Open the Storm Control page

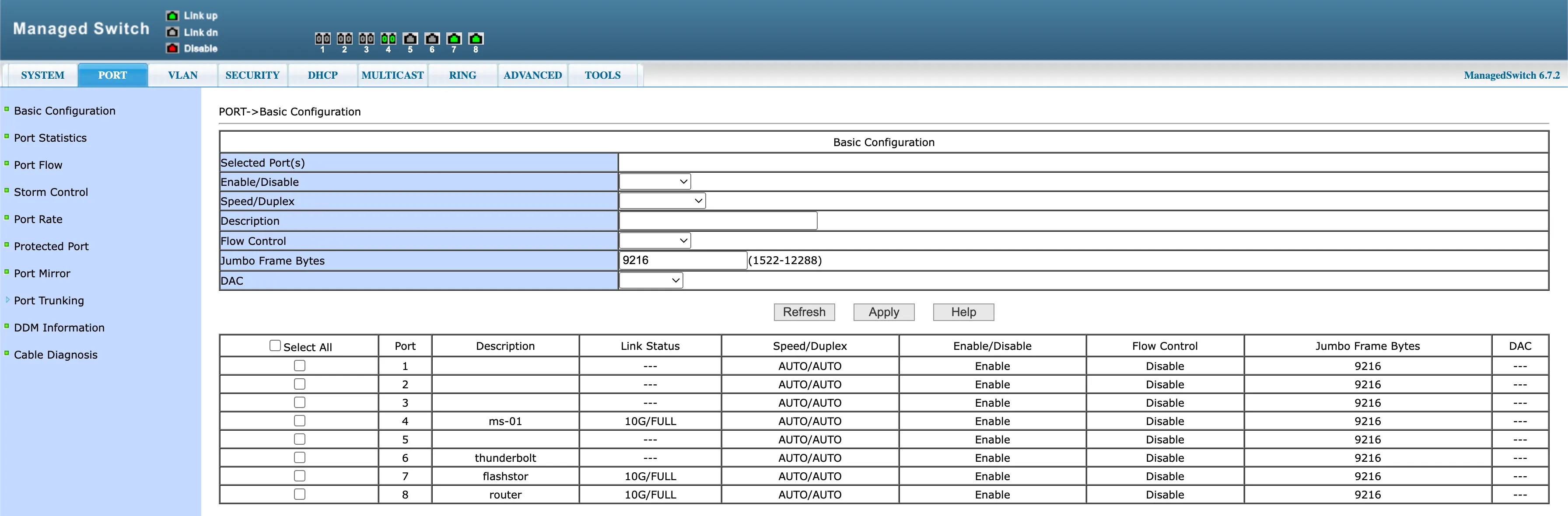(51, 192)
